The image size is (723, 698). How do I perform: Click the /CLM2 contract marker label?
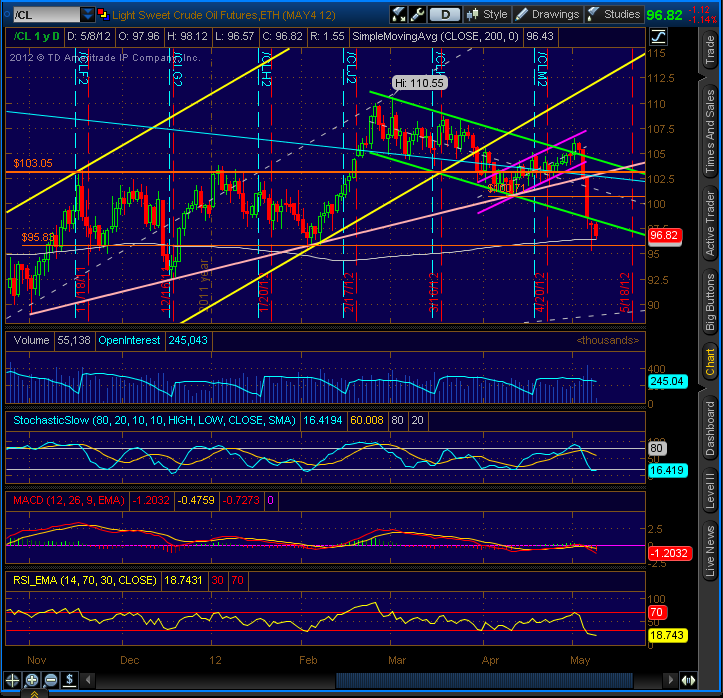click(x=541, y=69)
